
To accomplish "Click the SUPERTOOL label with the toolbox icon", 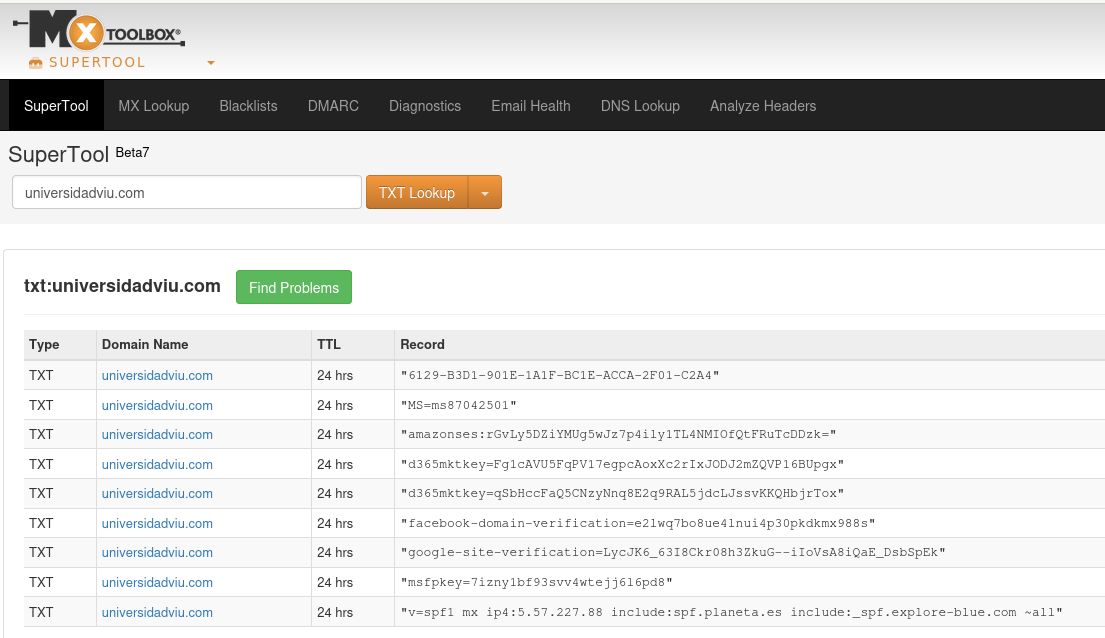I will [x=87, y=62].
